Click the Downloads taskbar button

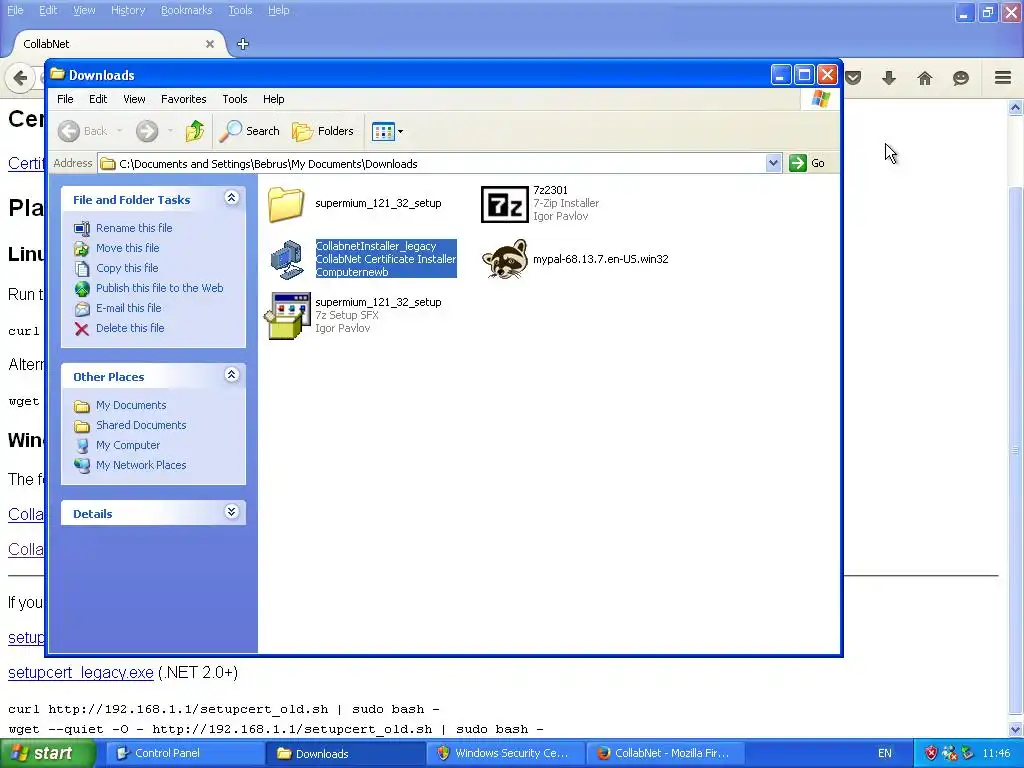coord(346,754)
